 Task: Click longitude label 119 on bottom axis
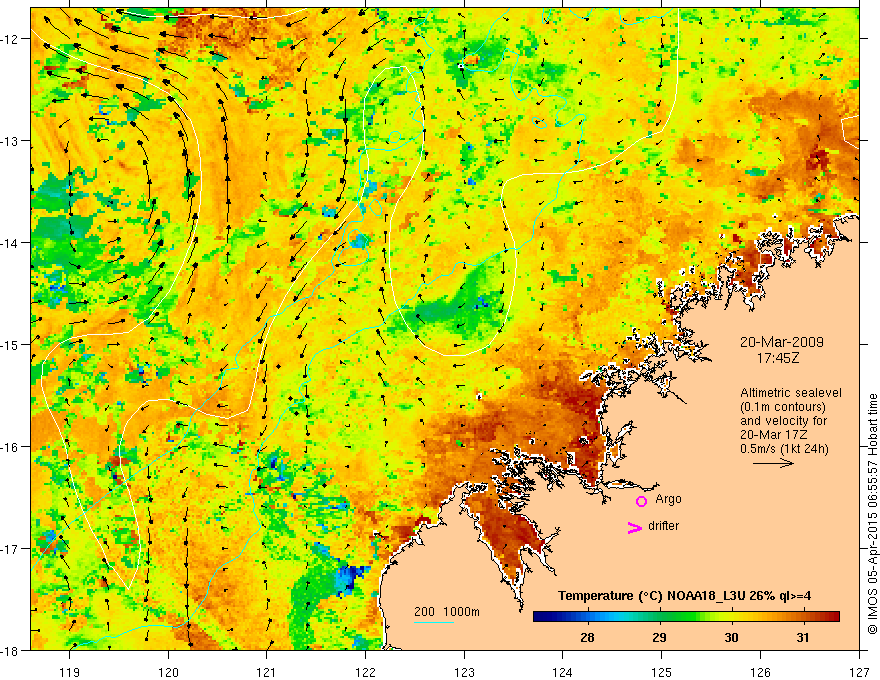point(70,672)
